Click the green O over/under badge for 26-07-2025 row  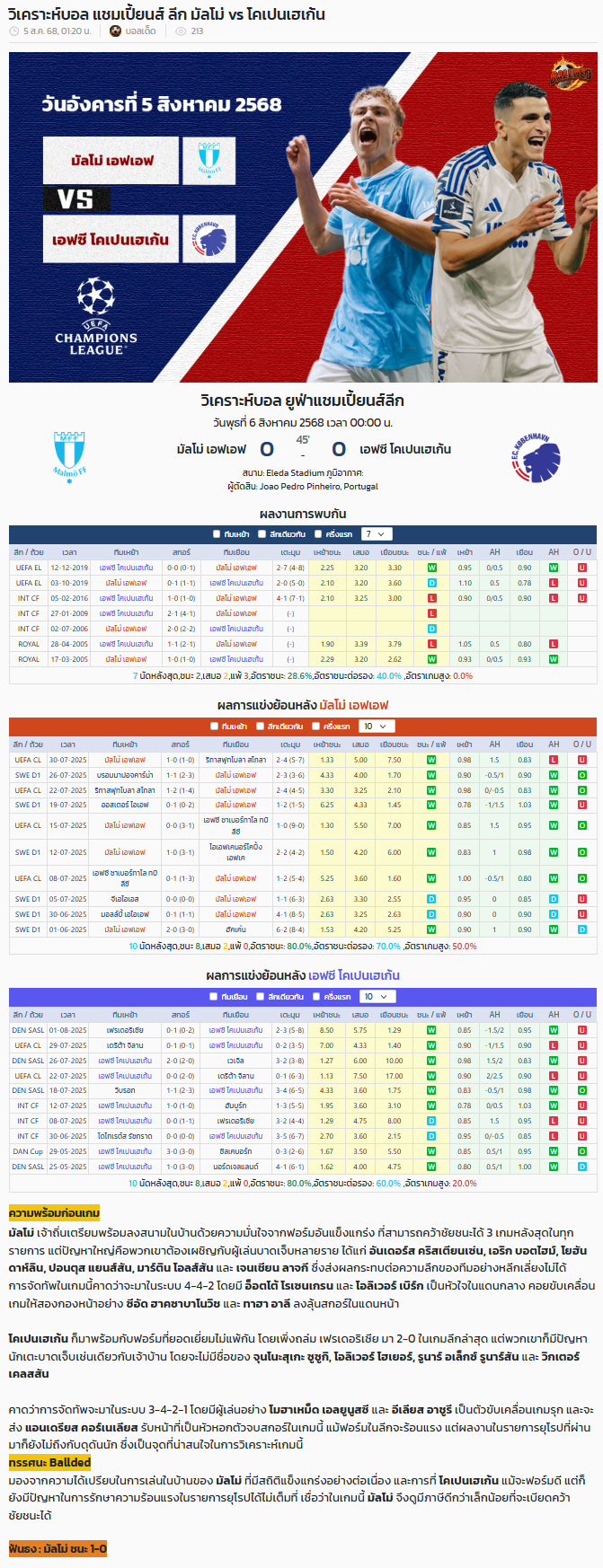click(582, 775)
